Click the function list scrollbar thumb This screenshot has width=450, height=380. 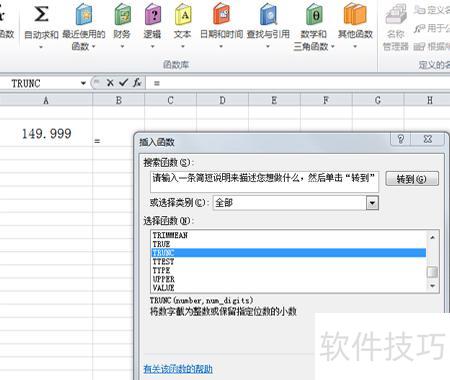[x=432, y=272]
